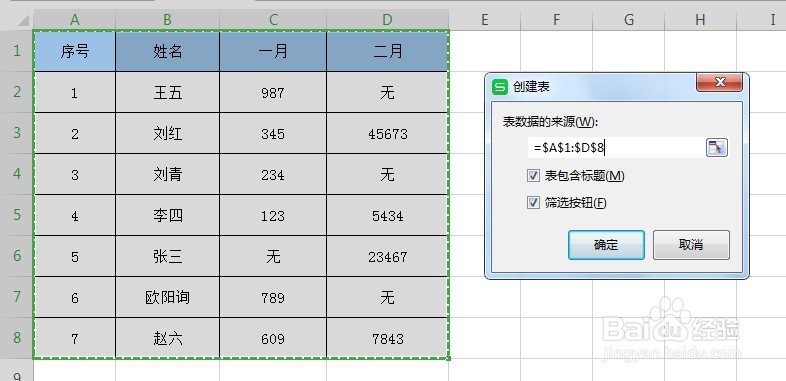Close the 创建表 dialog with X button
The image size is (786, 381).
tap(719, 83)
